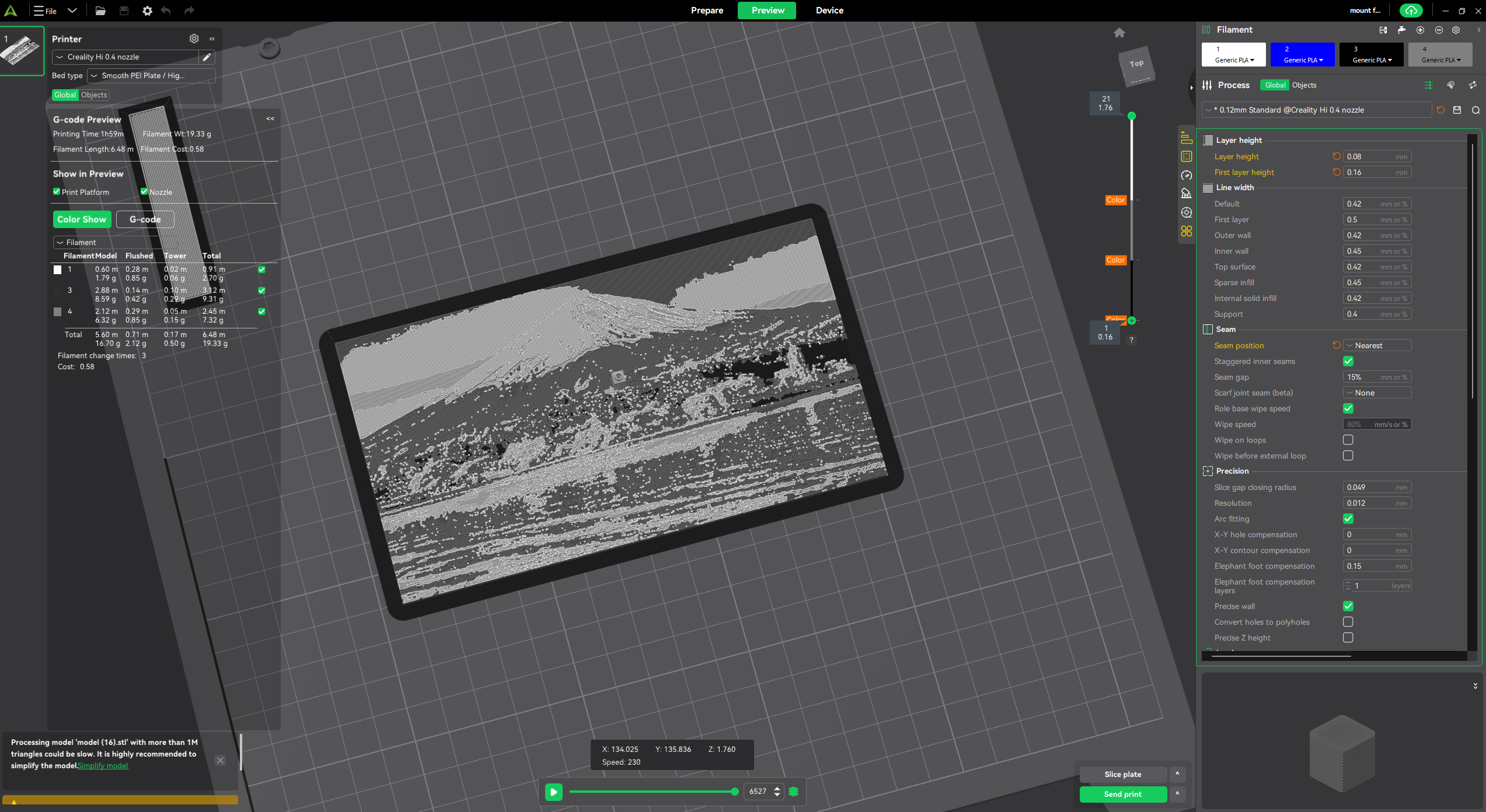Uncheck Print Platform in Show in Preview

[57, 191]
